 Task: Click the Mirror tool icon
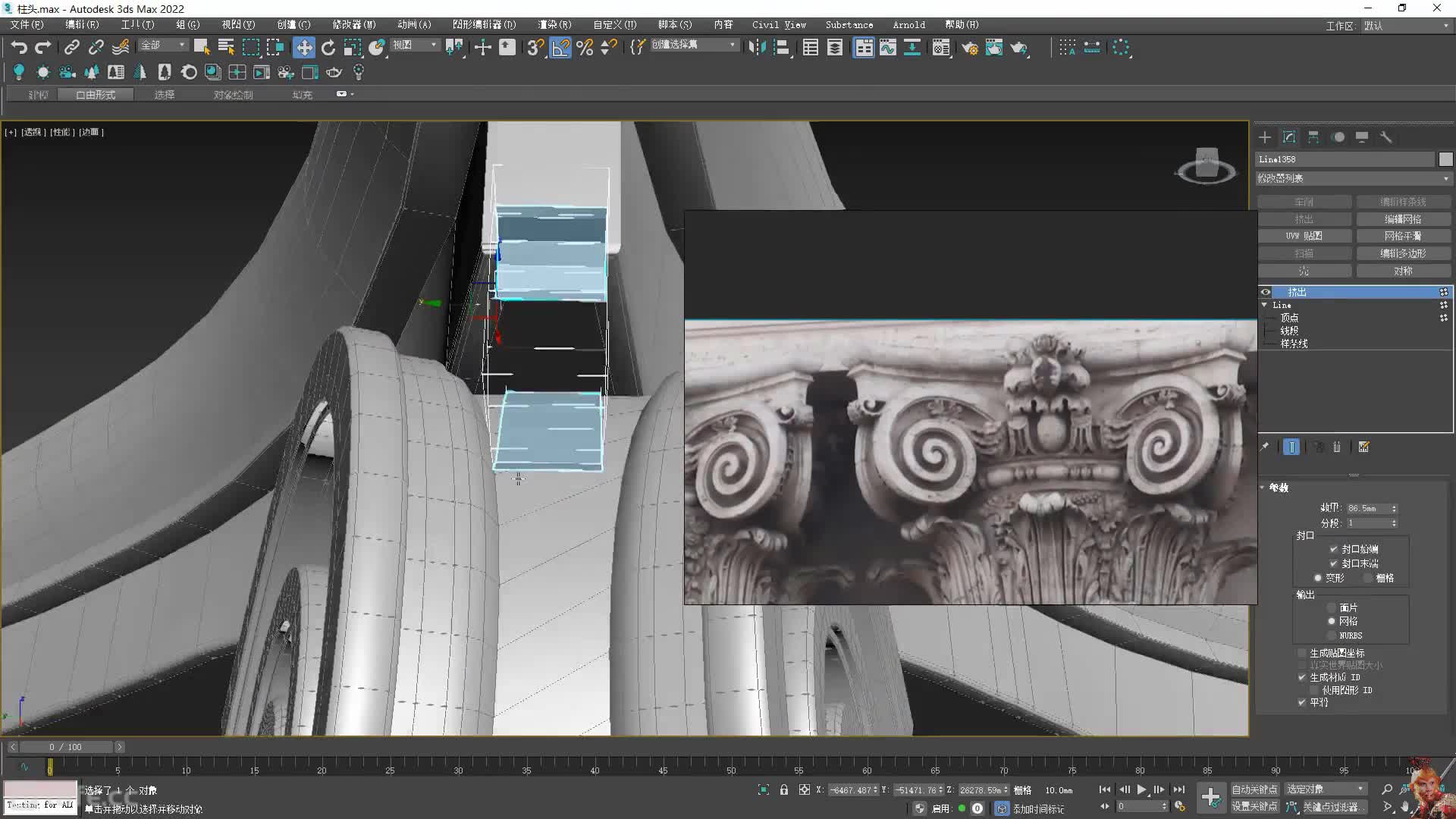(x=757, y=48)
